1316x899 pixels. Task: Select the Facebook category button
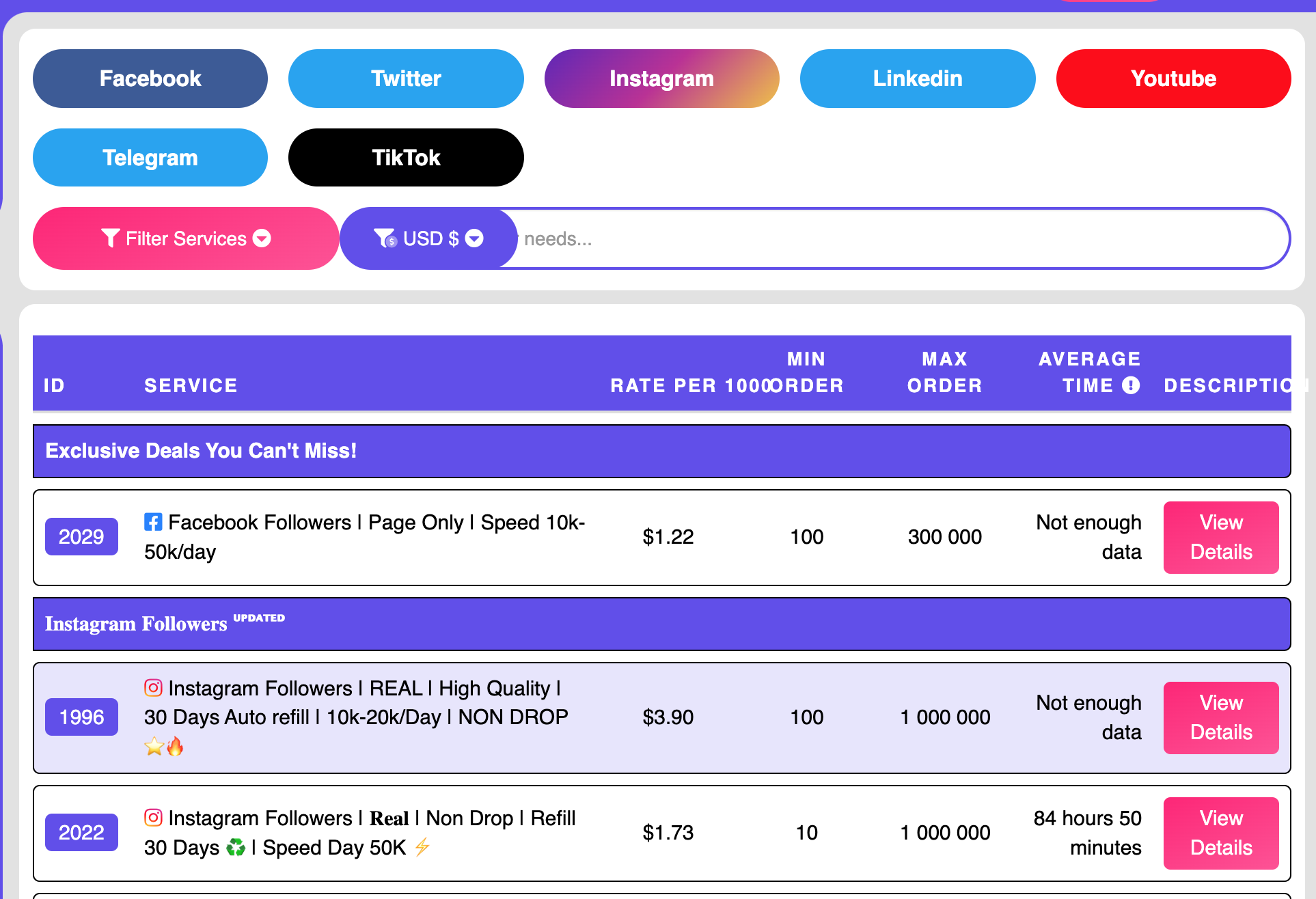tap(150, 79)
